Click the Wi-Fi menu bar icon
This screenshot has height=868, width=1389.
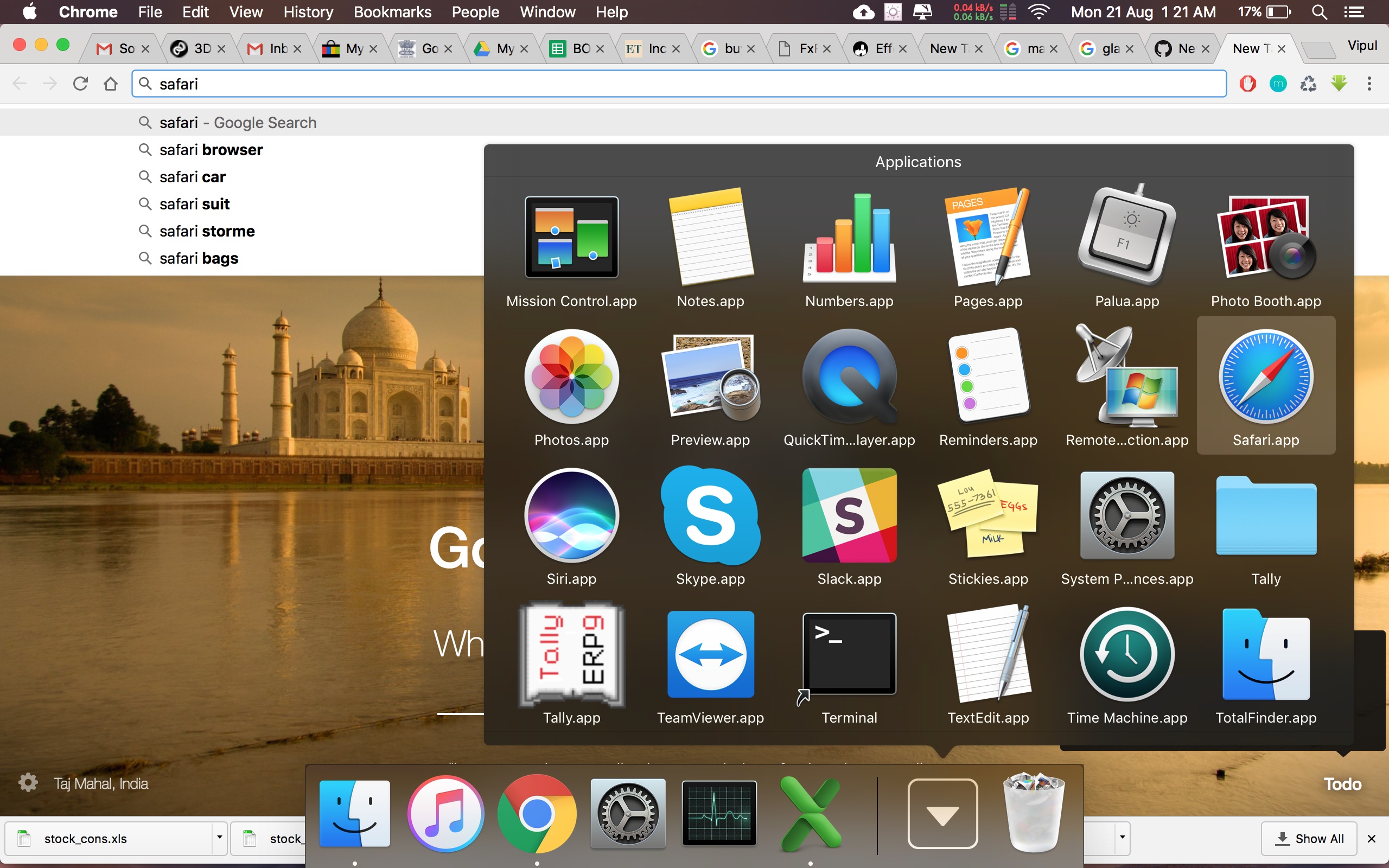pyautogui.click(x=1039, y=12)
